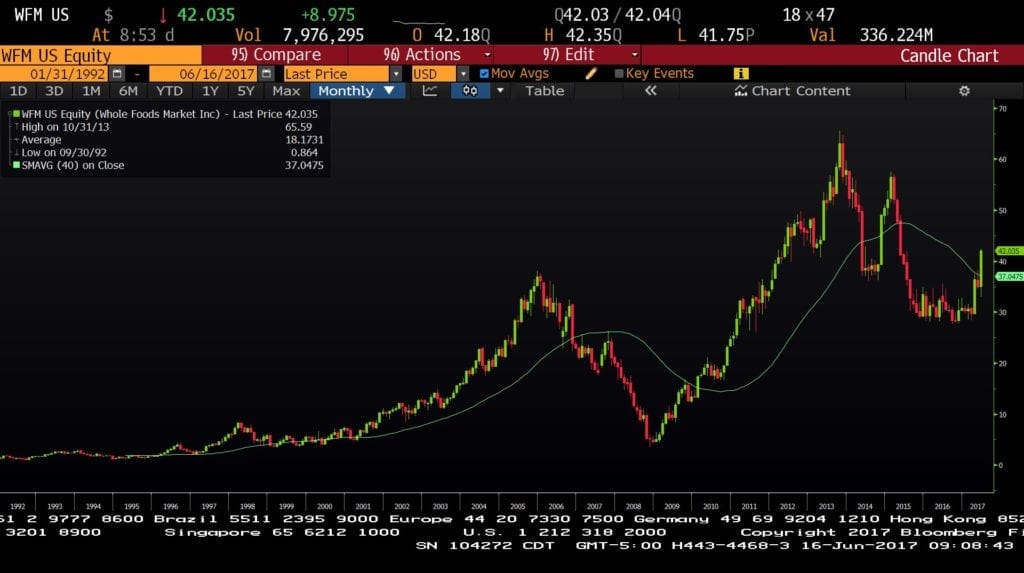Screen dimensions: 1024x573
Task: Click the WFM US Equity legend row
Action: coord(166,114)
